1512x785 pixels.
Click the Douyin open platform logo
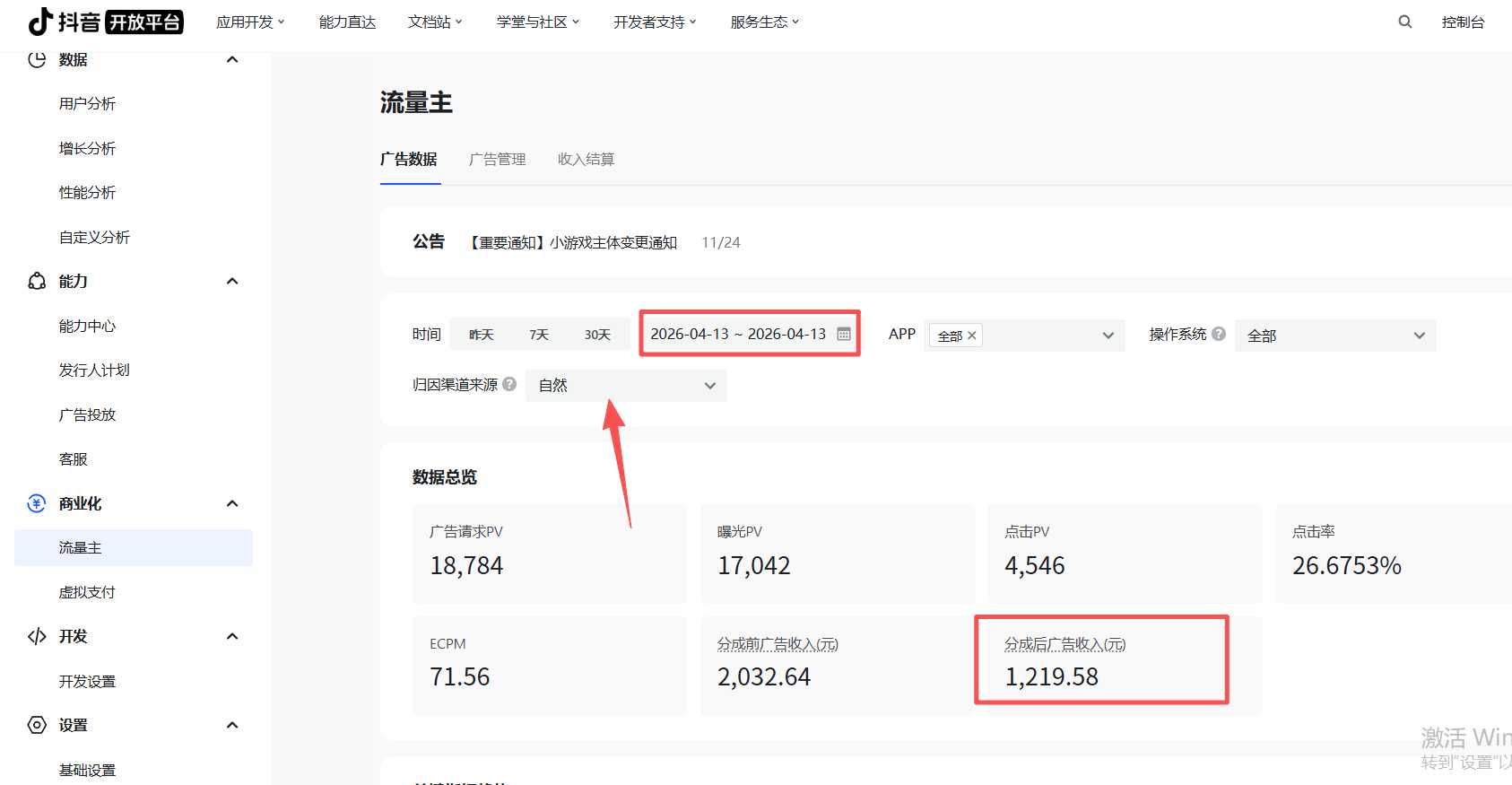coord(105,22)
